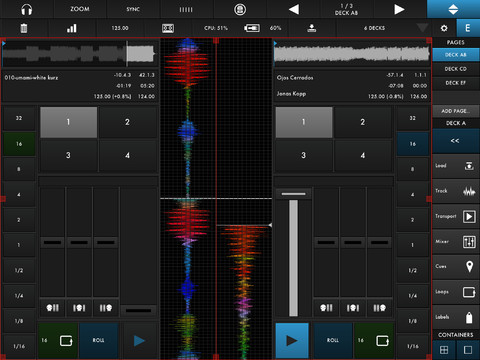Screen dimensions: 480x360
Task: Select ZOOM in top bar
Action: (x=80, y=9)
